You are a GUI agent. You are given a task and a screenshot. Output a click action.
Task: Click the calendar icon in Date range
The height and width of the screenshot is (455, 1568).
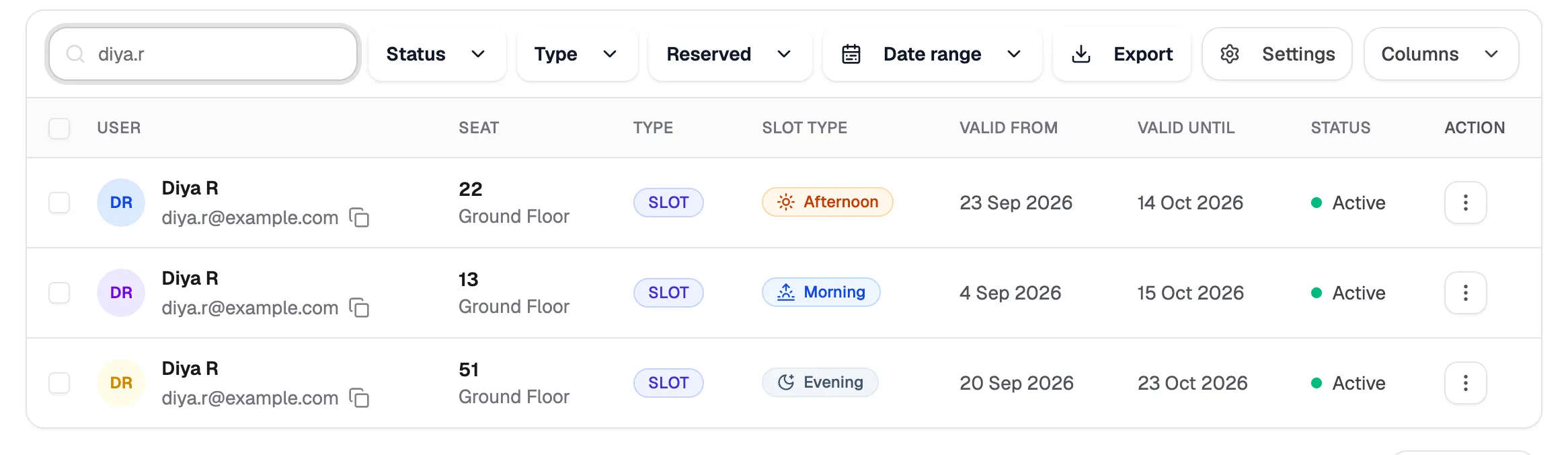coord(851,54)
